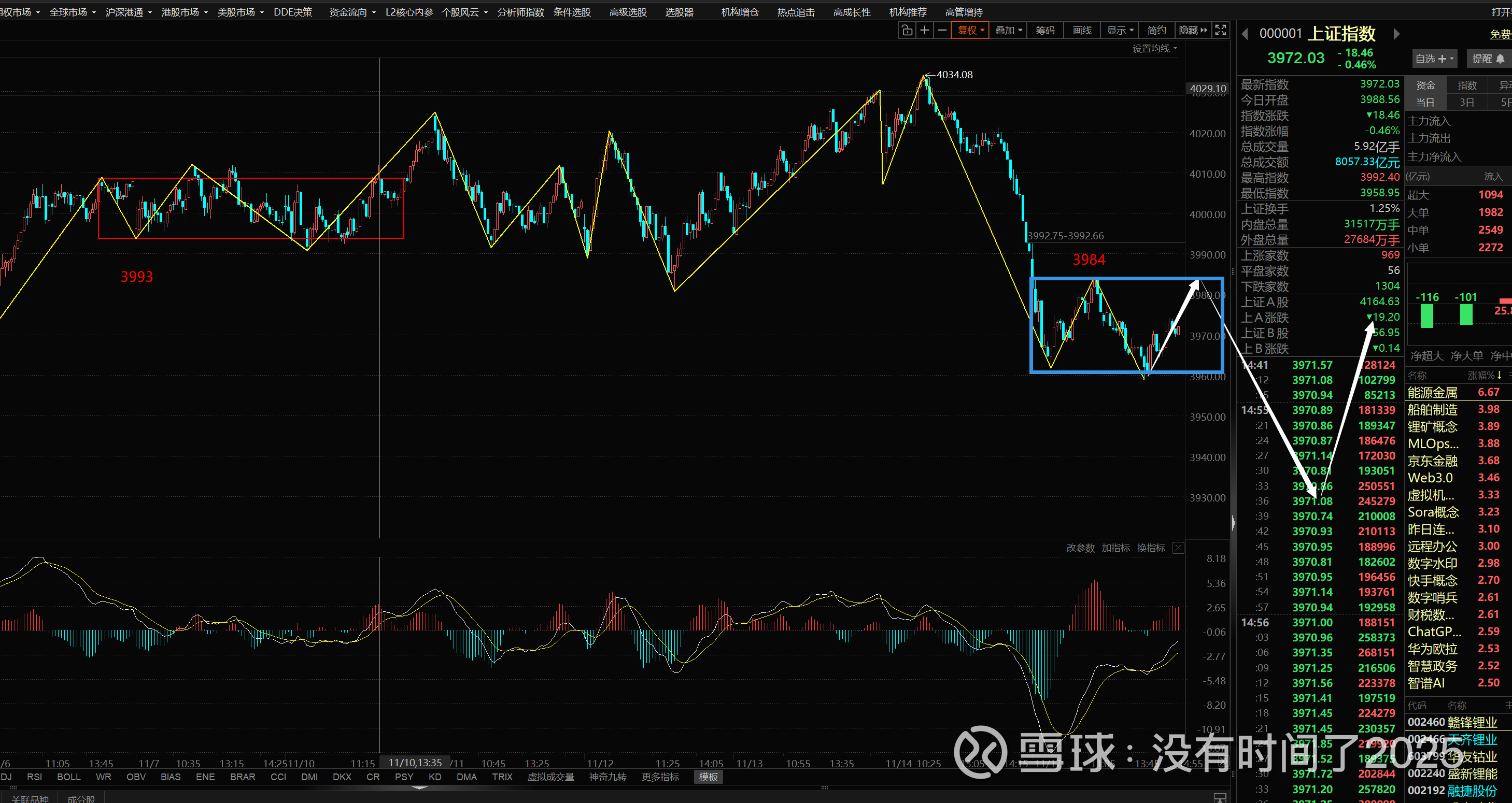Zoom in chart with plus icon
The height and width of the screenshot is (803, 1512).
[x=924, y=31]
